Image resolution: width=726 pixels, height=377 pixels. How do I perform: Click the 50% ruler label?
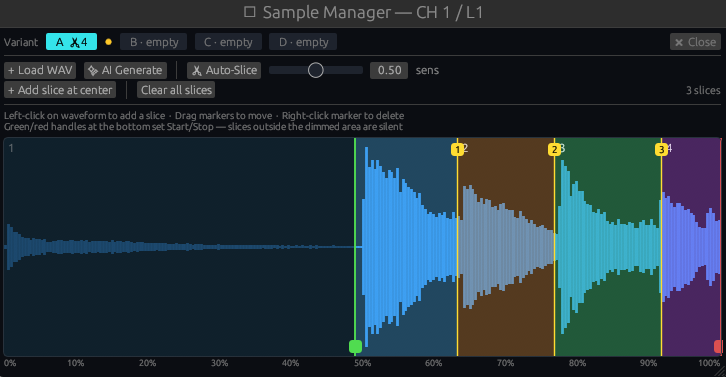[363, 363]
